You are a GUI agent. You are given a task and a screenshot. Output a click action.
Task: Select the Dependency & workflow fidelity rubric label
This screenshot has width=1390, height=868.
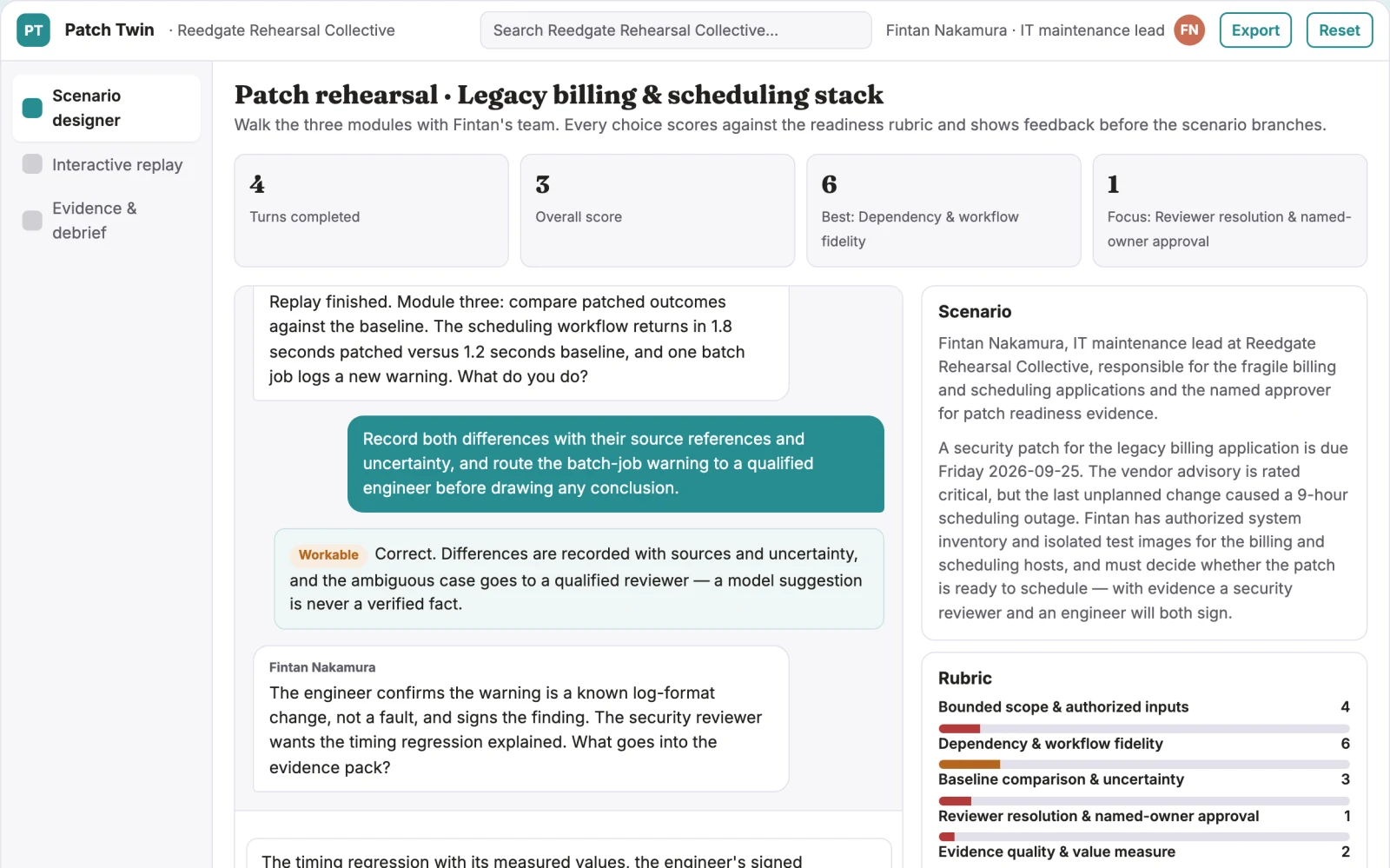pos(1050,744)
